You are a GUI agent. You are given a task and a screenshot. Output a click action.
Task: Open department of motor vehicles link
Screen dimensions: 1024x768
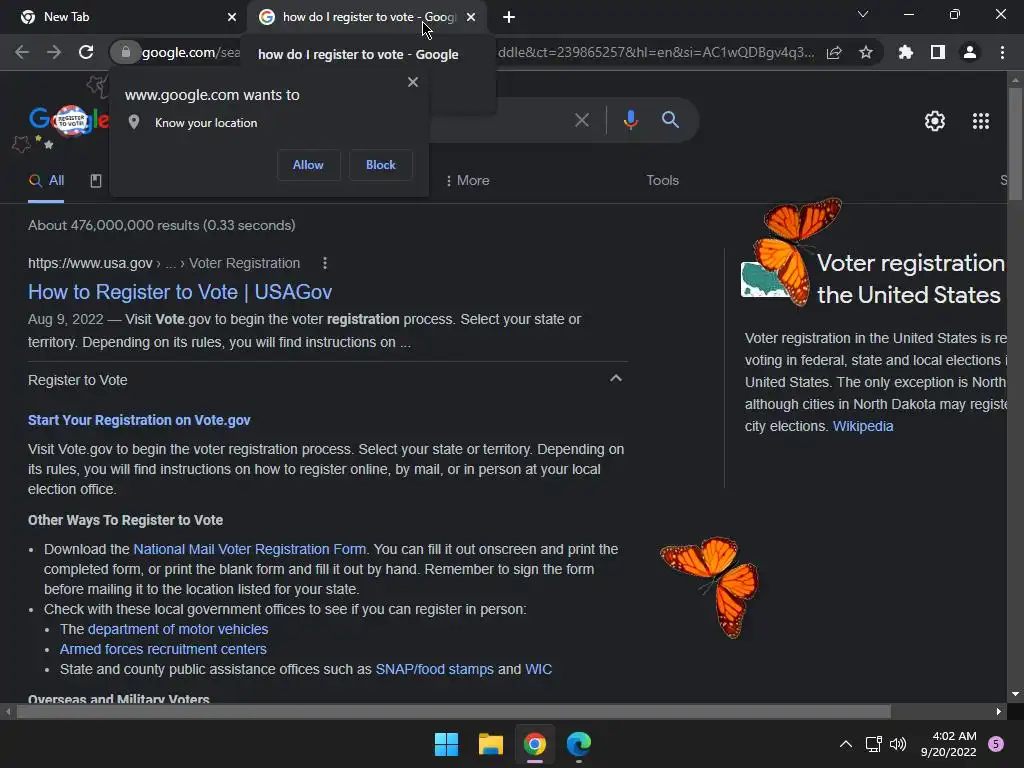[178, 629]
